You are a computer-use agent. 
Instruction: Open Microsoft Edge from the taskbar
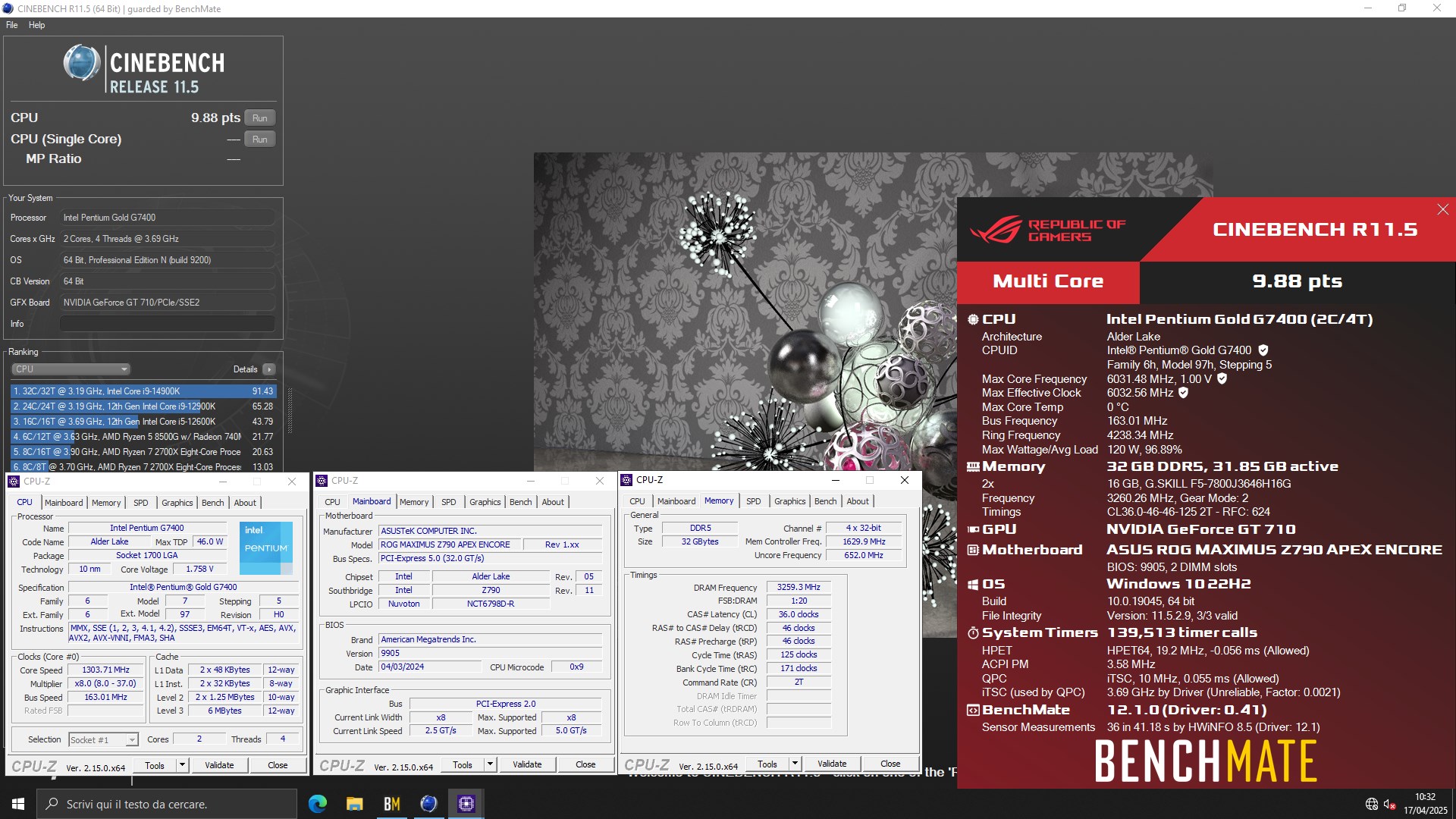[x=318, y=804]
